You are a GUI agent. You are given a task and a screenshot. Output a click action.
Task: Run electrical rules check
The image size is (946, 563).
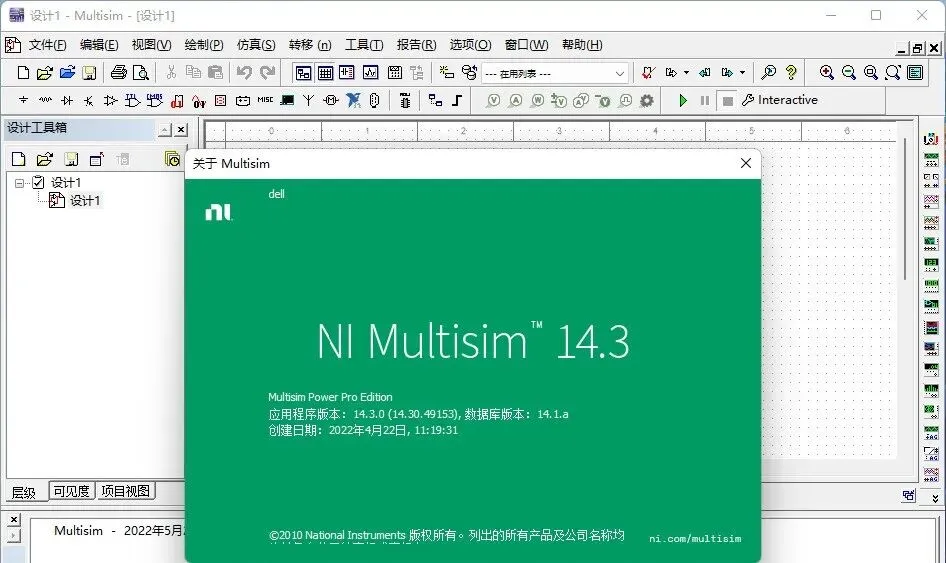tap(649, 73)
